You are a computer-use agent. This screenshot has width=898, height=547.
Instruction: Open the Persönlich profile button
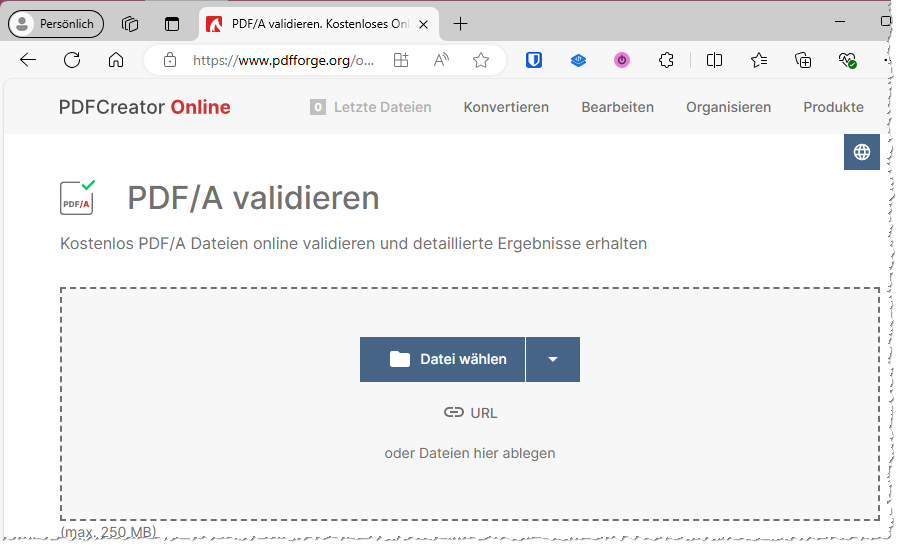coord(56,24)
